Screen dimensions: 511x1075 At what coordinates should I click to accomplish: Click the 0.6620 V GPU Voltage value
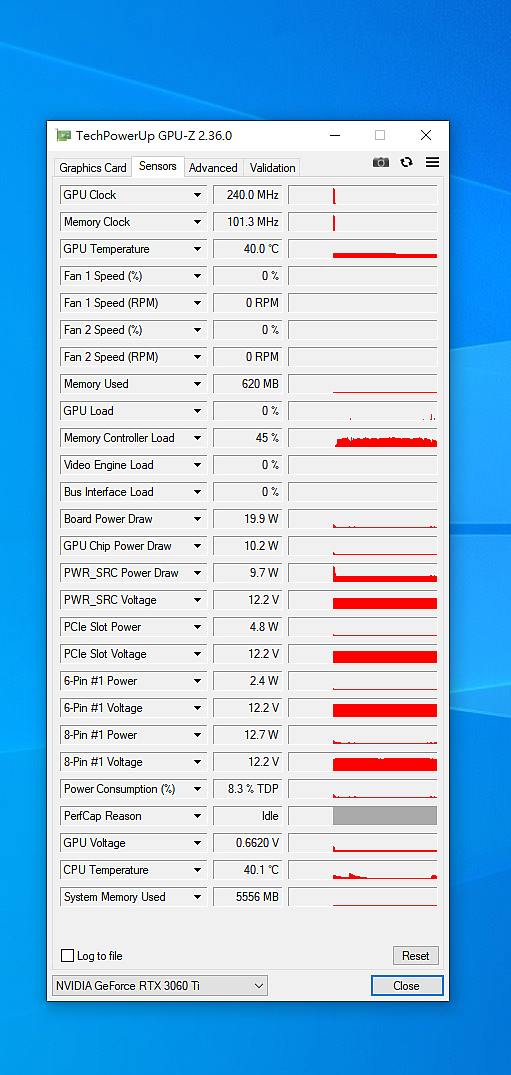248,843
